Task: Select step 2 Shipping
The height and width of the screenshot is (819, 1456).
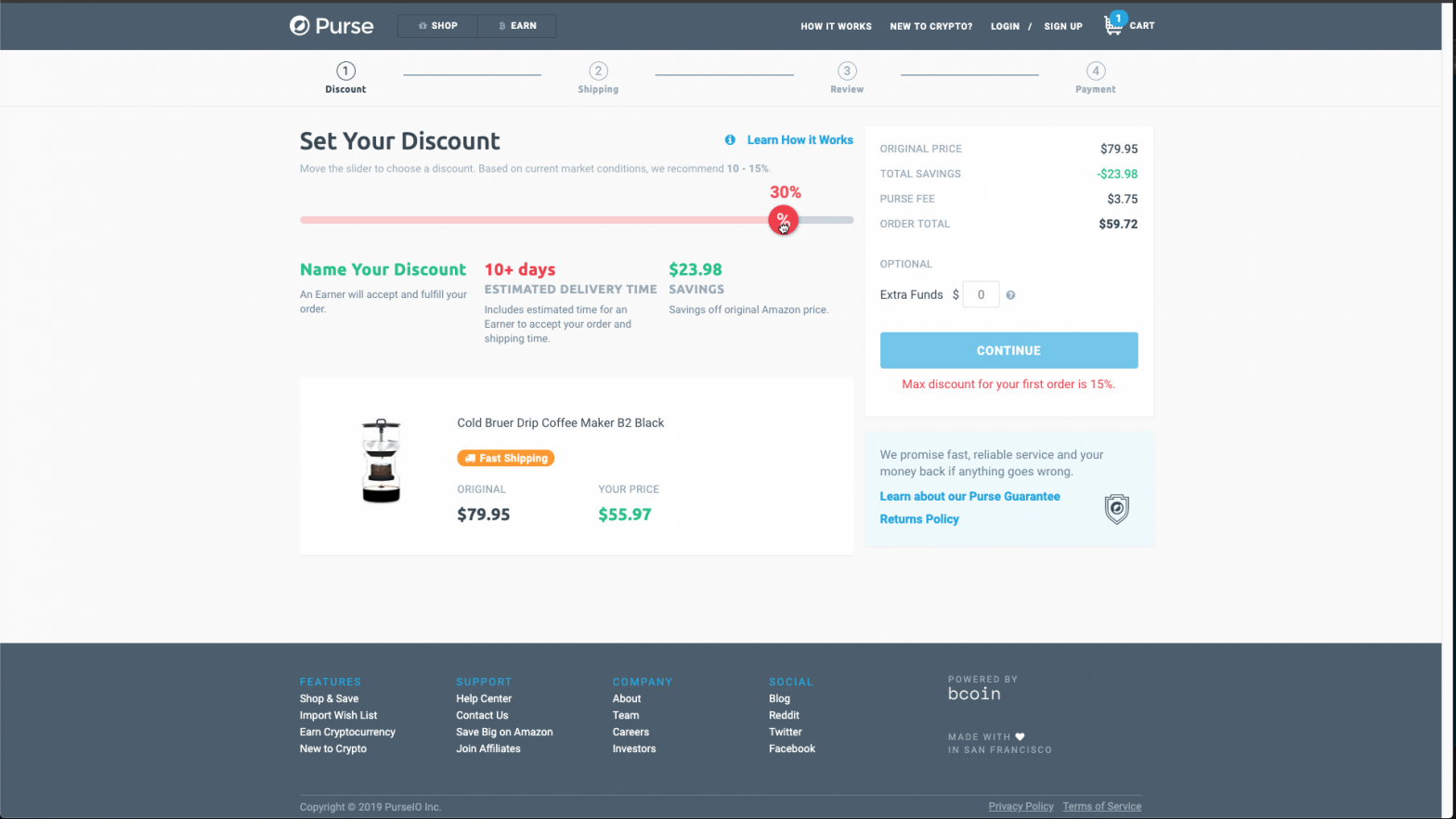Action: (598, 78)
